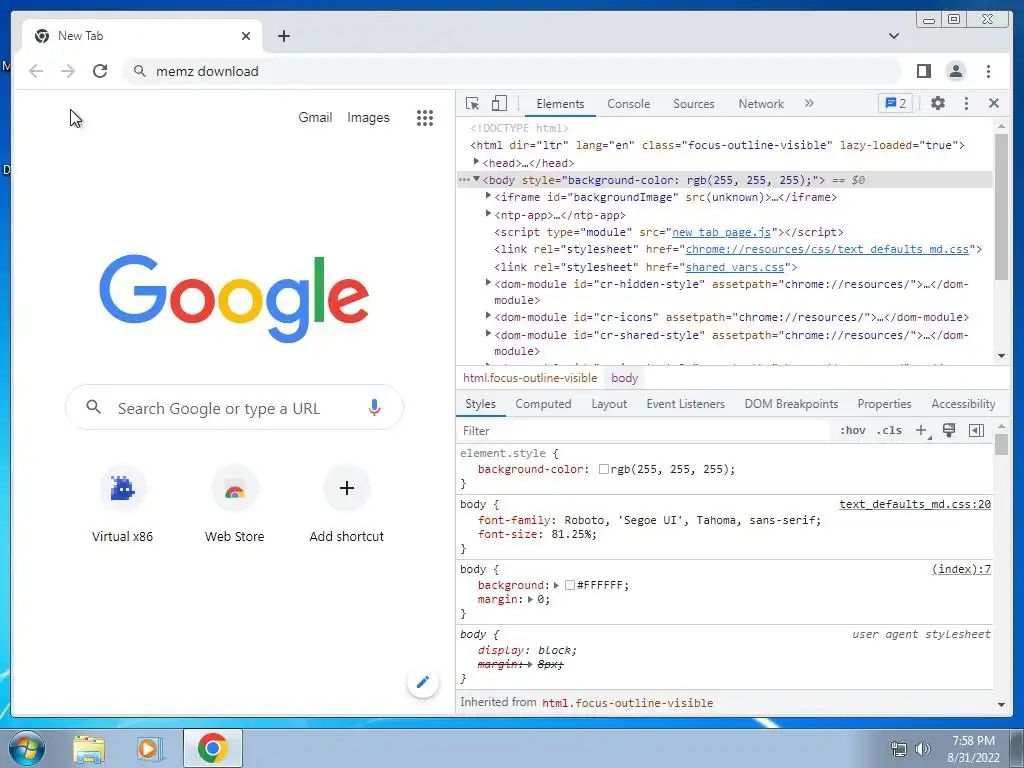Open the Event Listeners tab
The height and width of the screenshot is (768, 1024).
685,404
